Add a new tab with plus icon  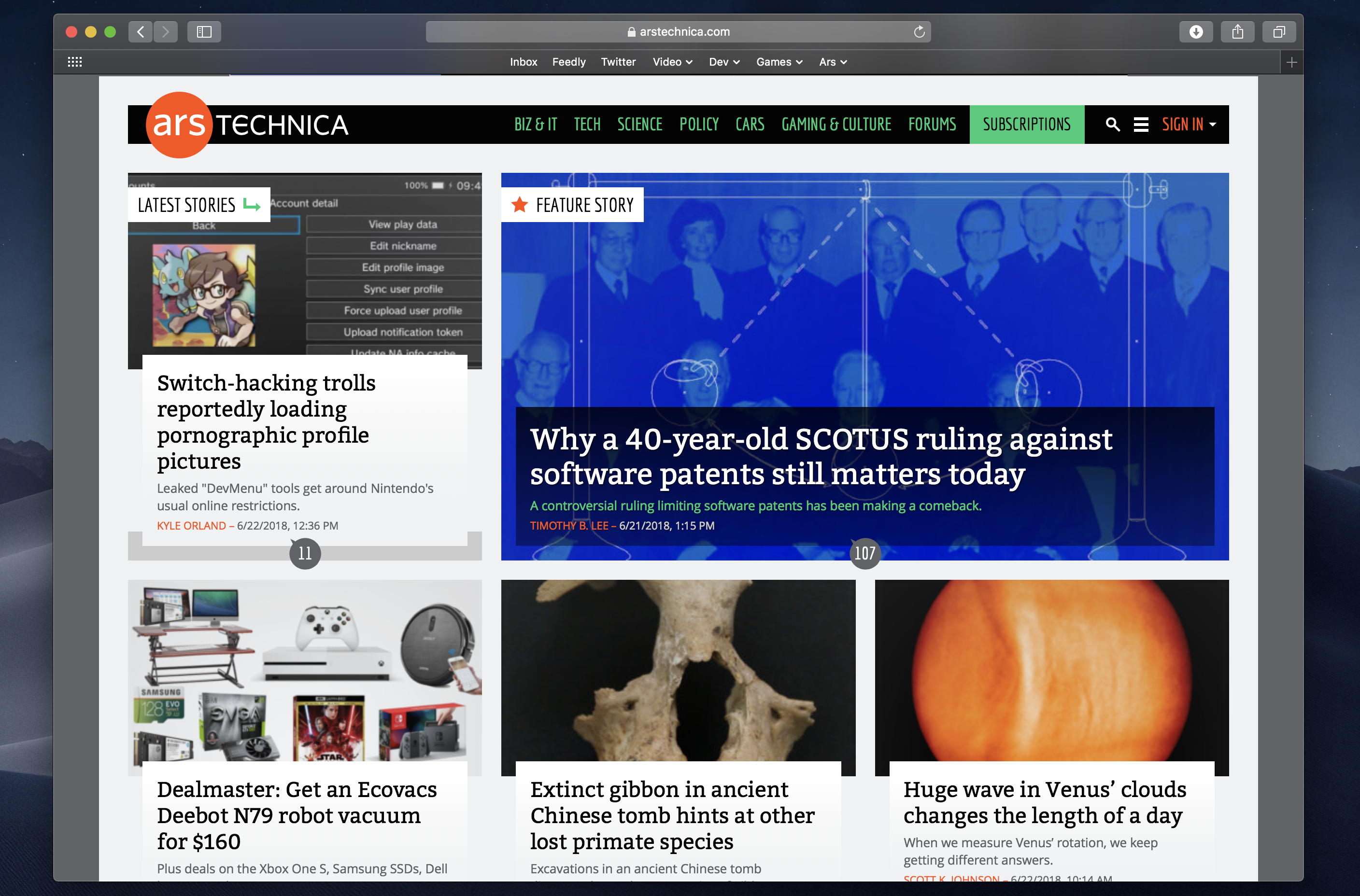[x=1291, y=62]
